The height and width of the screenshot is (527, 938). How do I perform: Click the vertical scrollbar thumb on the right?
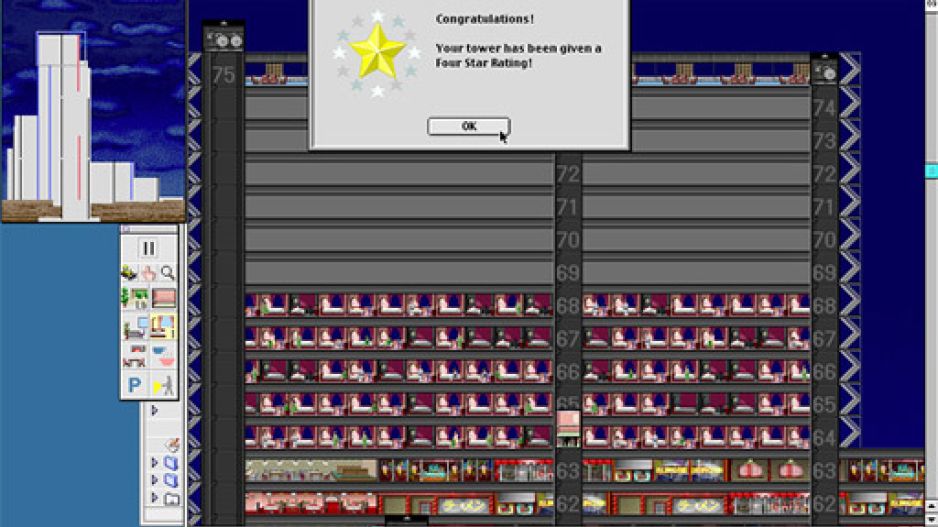[x=931, y=170]
